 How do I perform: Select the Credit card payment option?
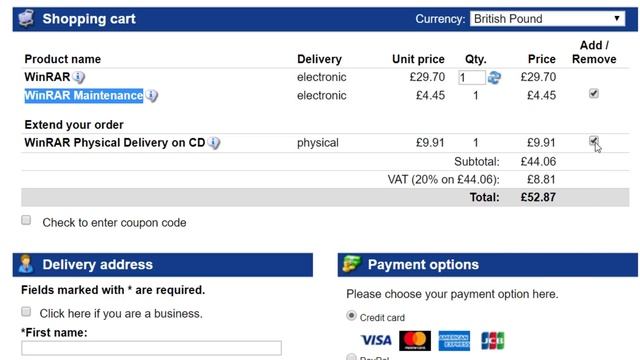[x=351, y=316]
